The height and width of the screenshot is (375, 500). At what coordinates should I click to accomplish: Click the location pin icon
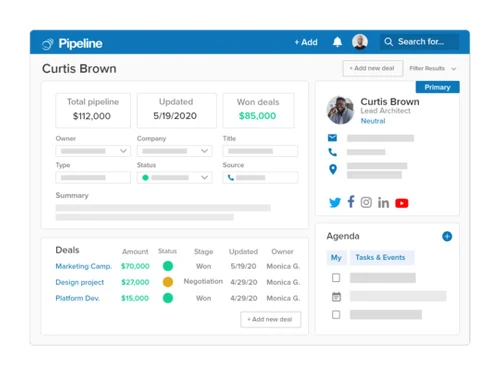333,169
